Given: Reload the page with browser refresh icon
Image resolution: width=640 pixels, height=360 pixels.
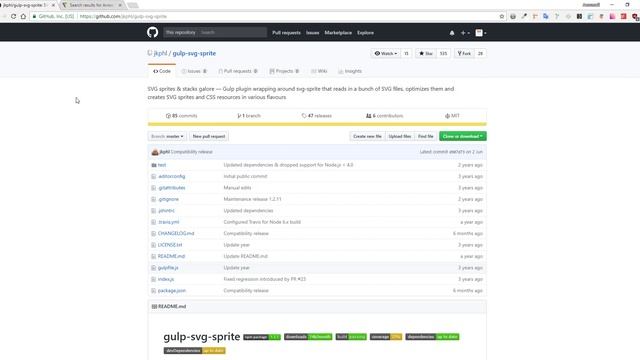Looking at the screenshot, I should point(13,16).
